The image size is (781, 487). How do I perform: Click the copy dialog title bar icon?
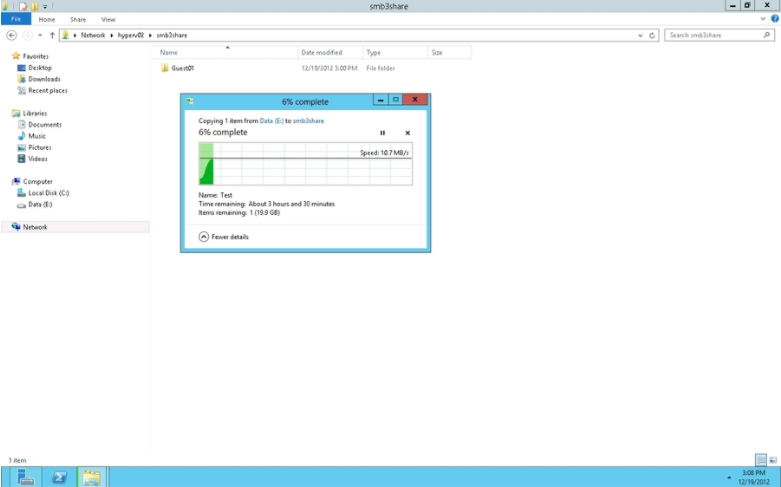[x=190, y=101]
